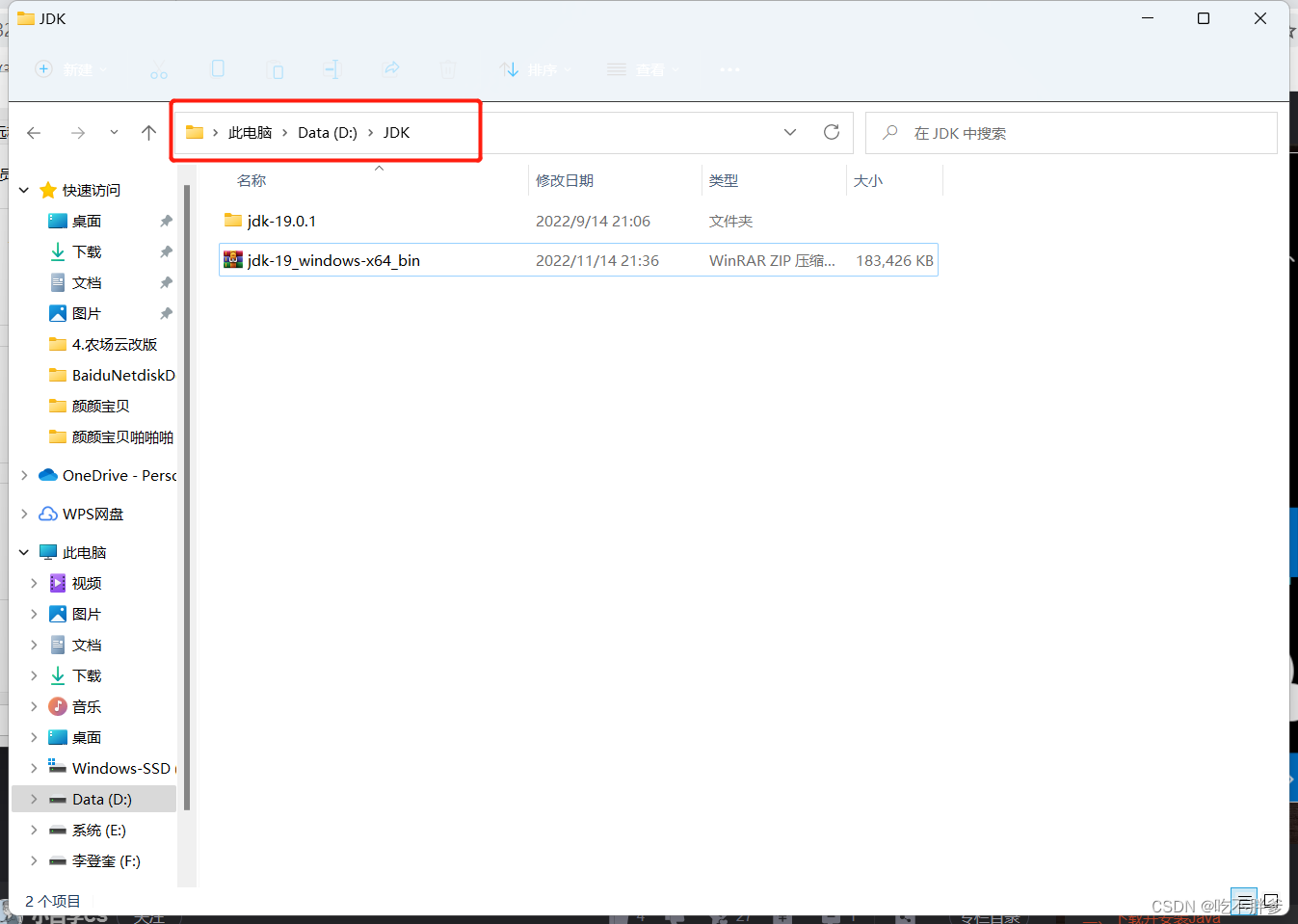Click the WinRAR ZIP 压缩 type cell

coord(772,260)
